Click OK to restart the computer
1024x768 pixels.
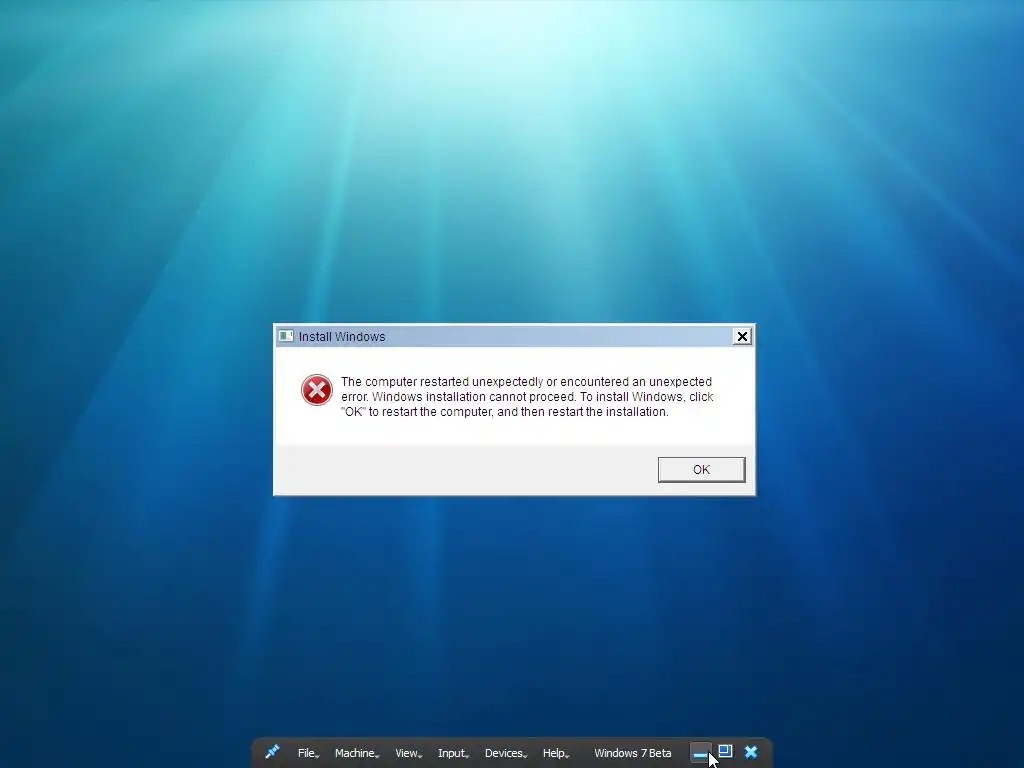click(701, 470)
